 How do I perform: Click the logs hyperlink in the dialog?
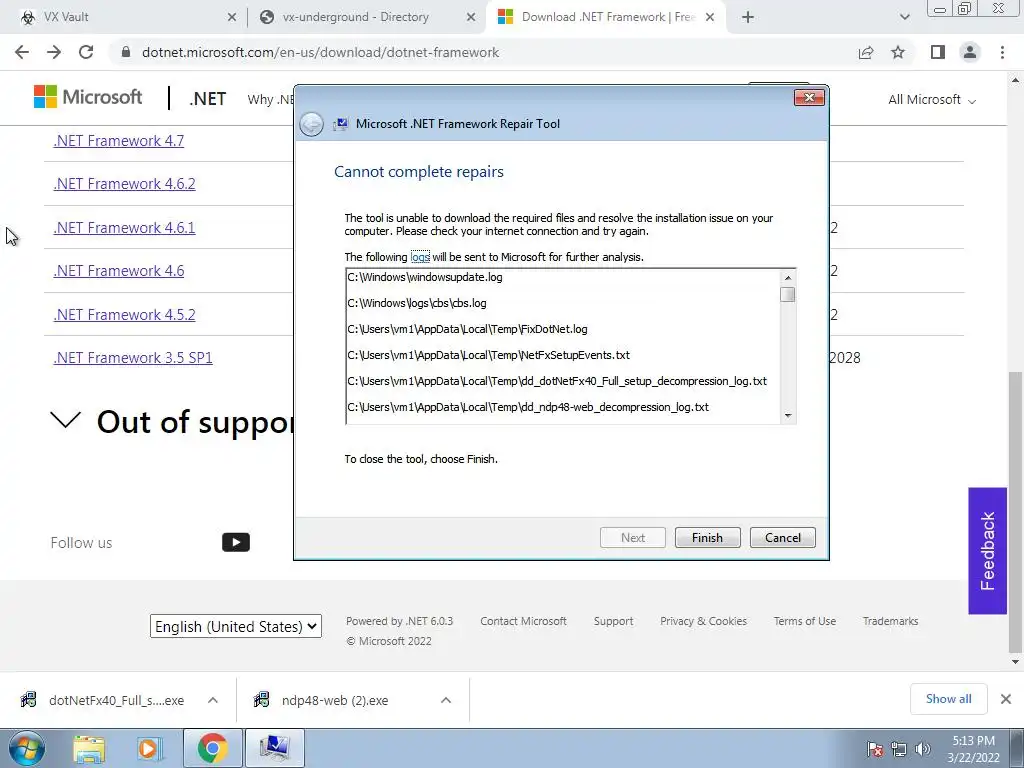coord(420,257)
